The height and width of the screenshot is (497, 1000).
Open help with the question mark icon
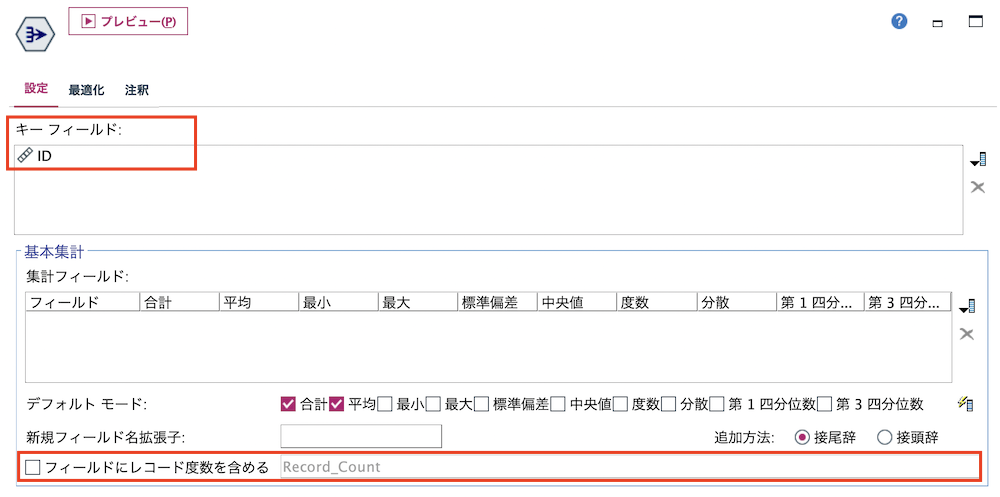click(899, 22)
